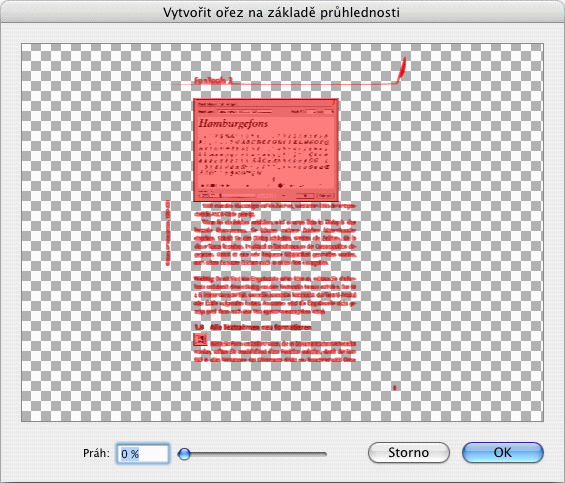Click the Hamburgefons font sample screenshot
565x483 pixels.
click(266, 150)
